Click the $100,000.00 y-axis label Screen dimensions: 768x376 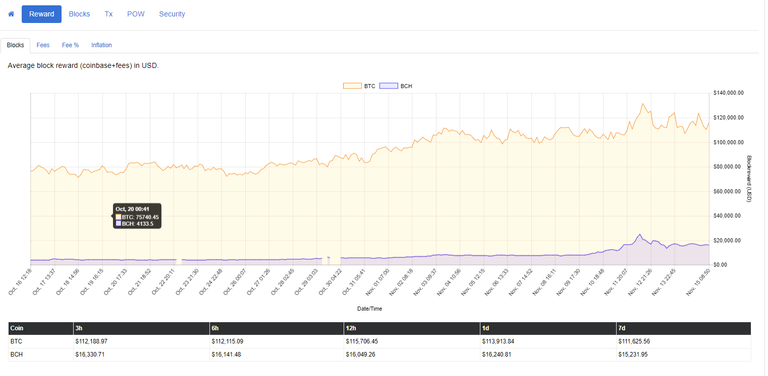[728, 142]
